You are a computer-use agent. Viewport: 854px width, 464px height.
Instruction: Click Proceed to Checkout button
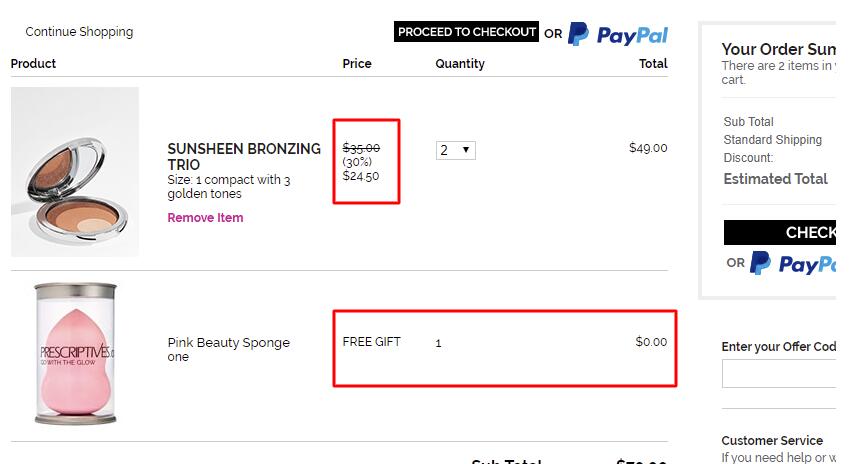click(466, 32)
